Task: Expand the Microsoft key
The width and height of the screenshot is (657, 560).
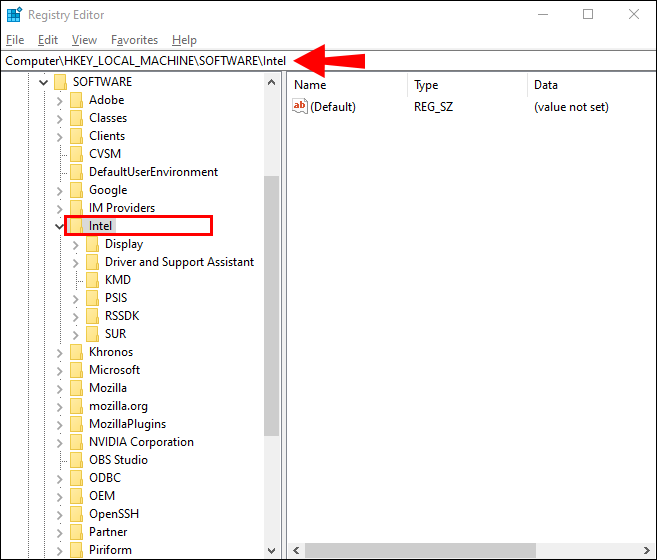Action: [x=59, y=371]
